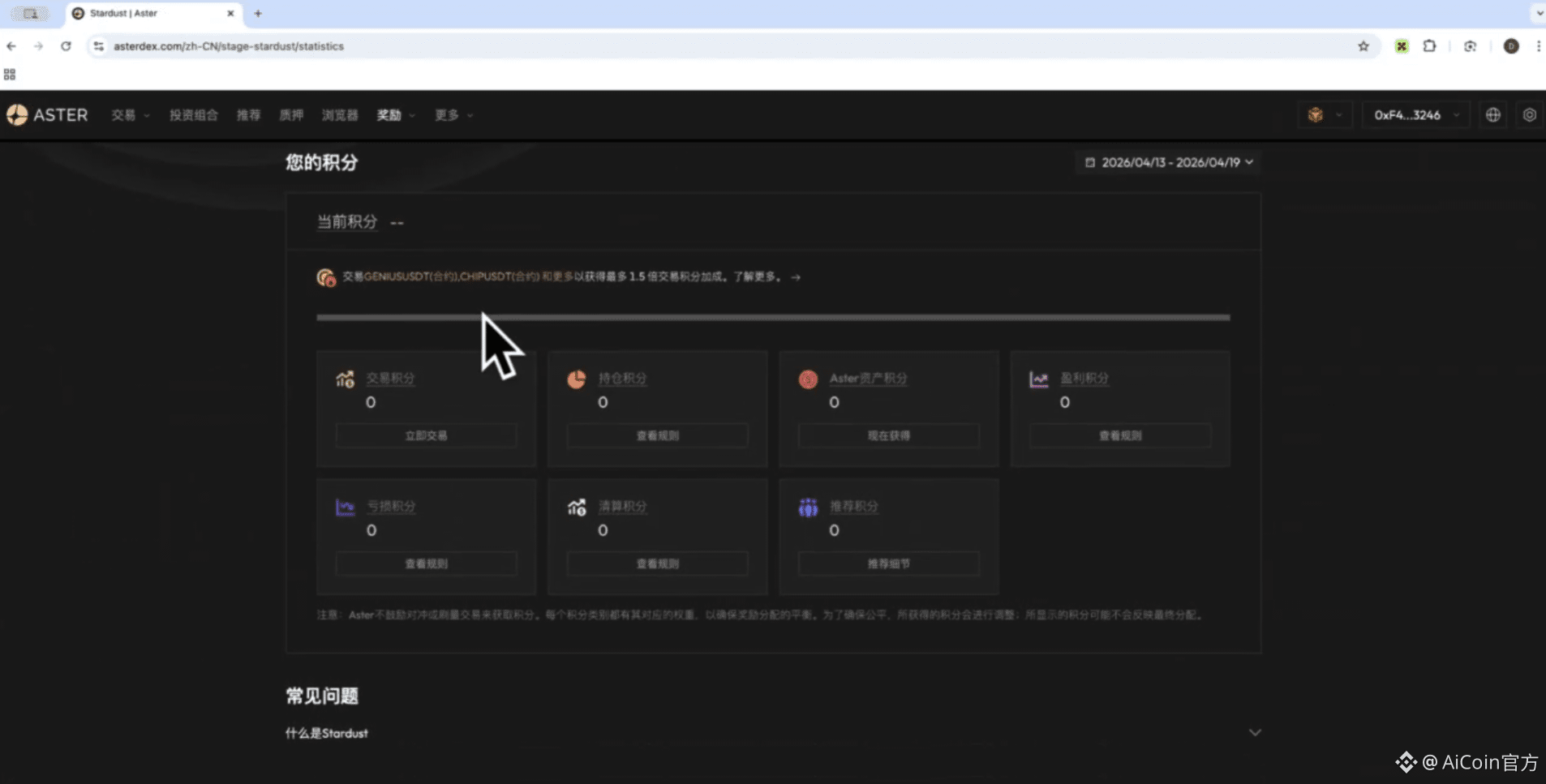Reload the Aster page

click(x=66, y=46)
